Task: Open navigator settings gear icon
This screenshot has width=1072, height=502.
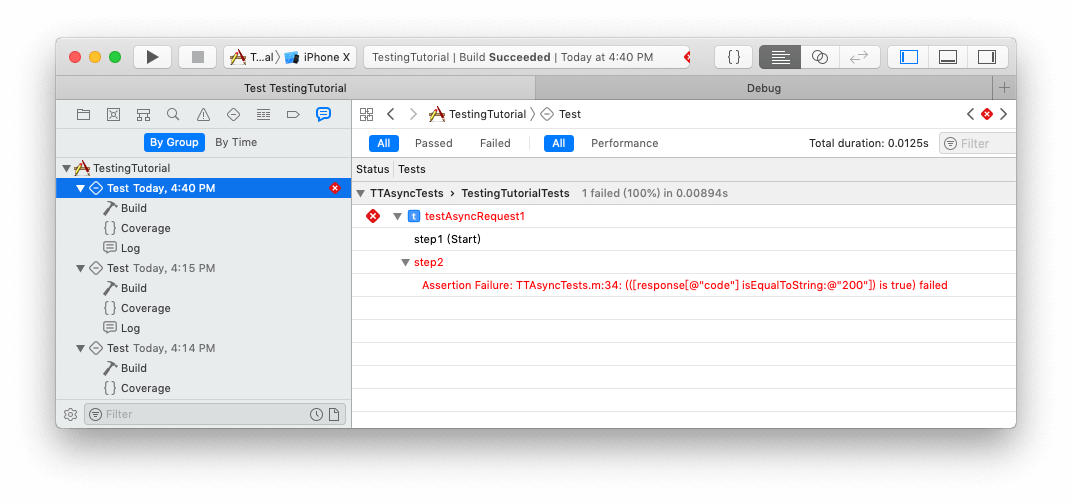Action: pos(70,414)
